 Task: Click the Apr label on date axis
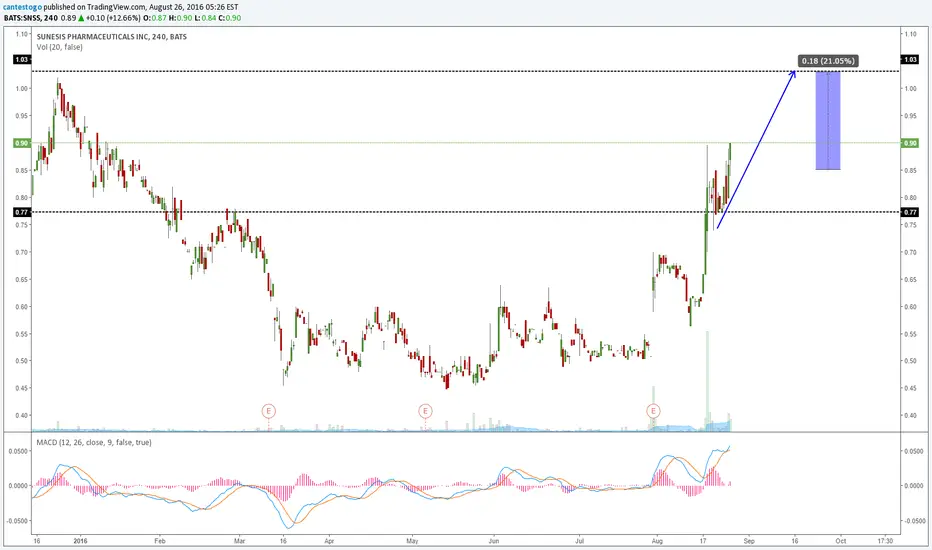pyautogui.click(x=329, y=541)
